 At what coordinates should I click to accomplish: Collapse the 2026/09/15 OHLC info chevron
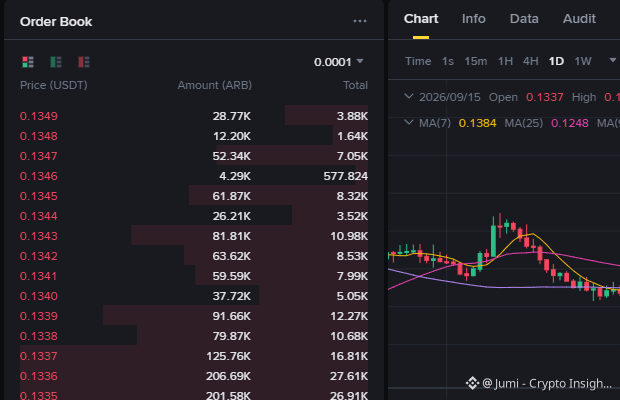click(409, 96)
